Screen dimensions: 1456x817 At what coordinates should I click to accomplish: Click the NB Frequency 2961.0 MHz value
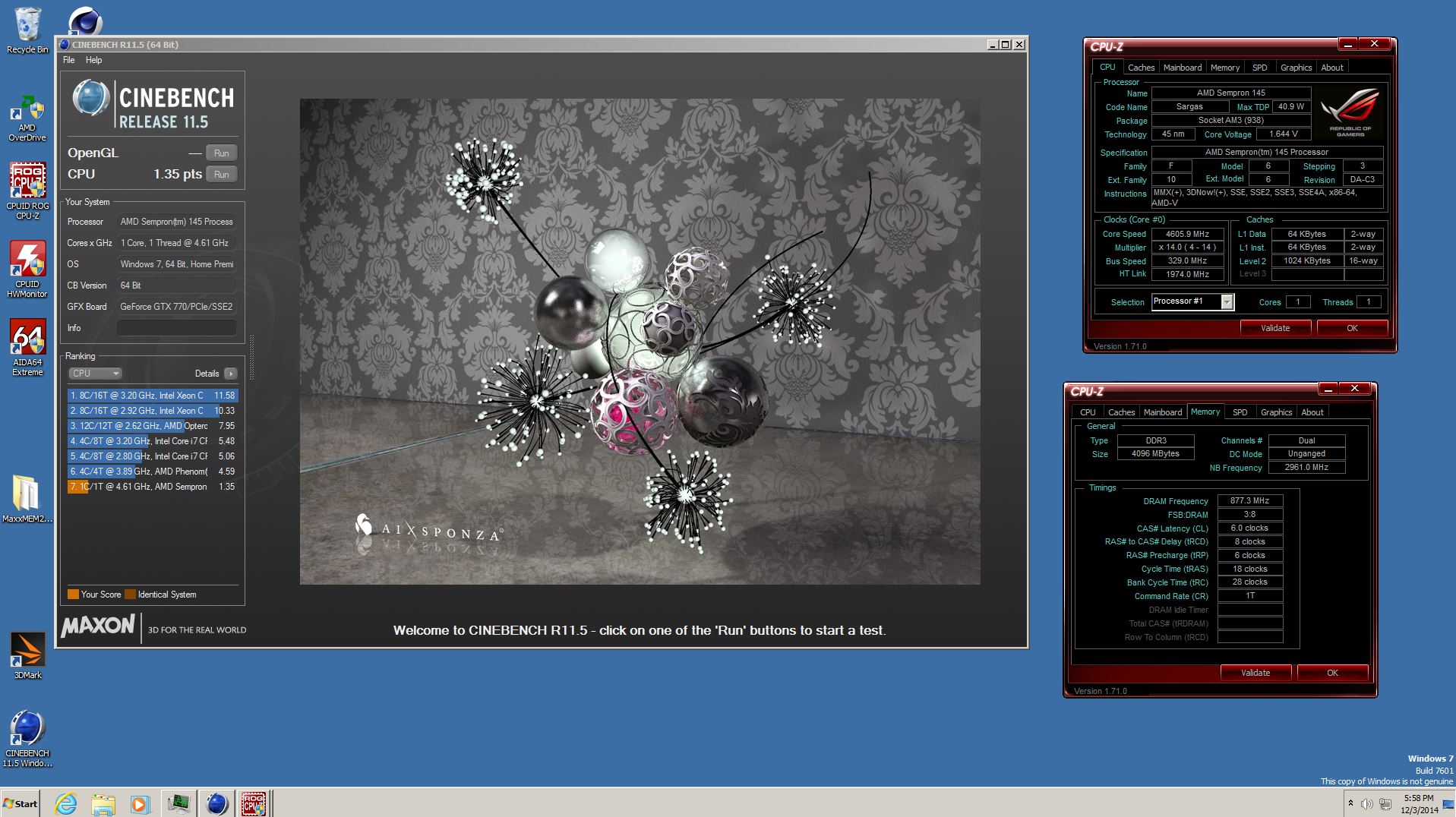[x=1306, y=467]
